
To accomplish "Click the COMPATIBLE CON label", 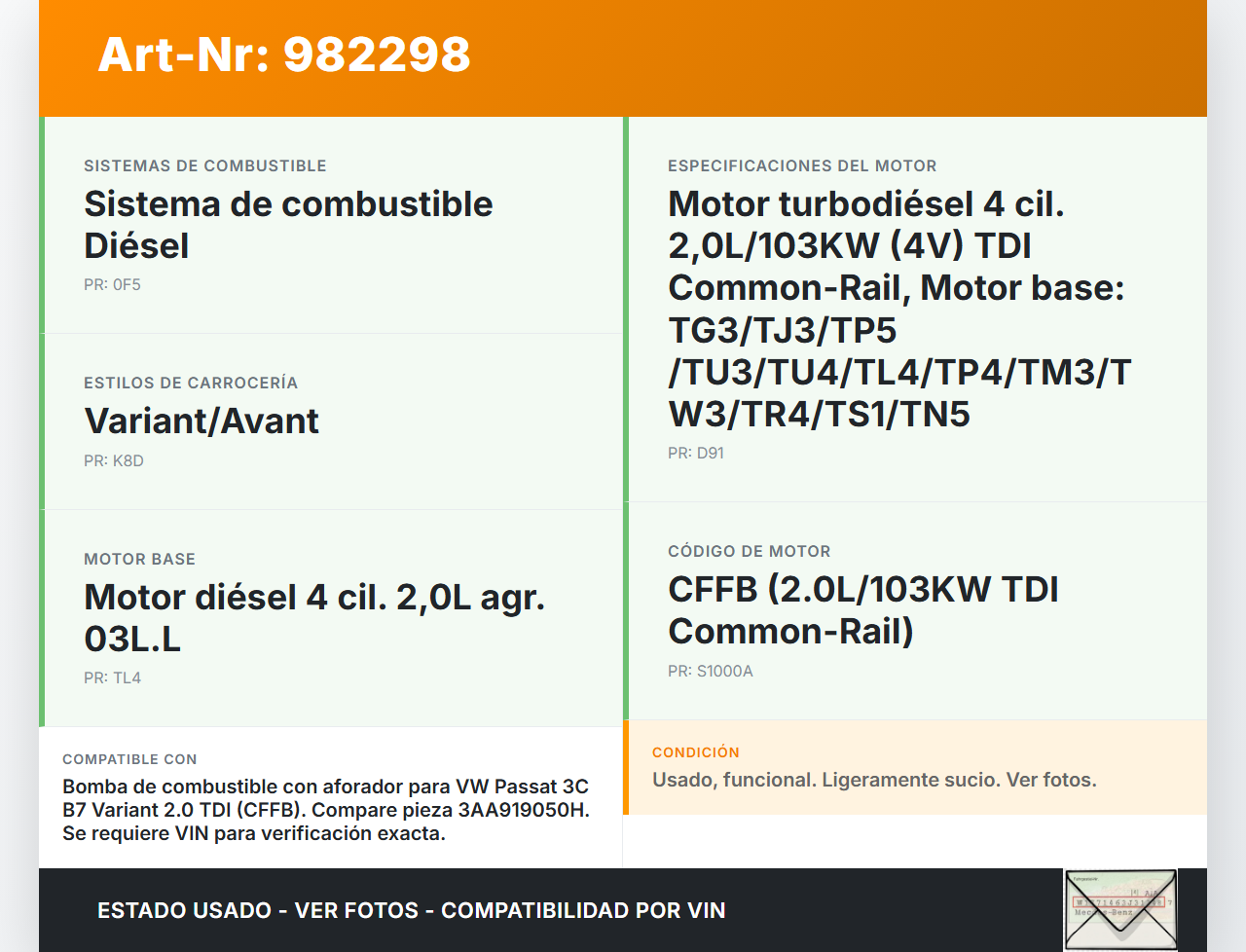I will tap(129, 759).
